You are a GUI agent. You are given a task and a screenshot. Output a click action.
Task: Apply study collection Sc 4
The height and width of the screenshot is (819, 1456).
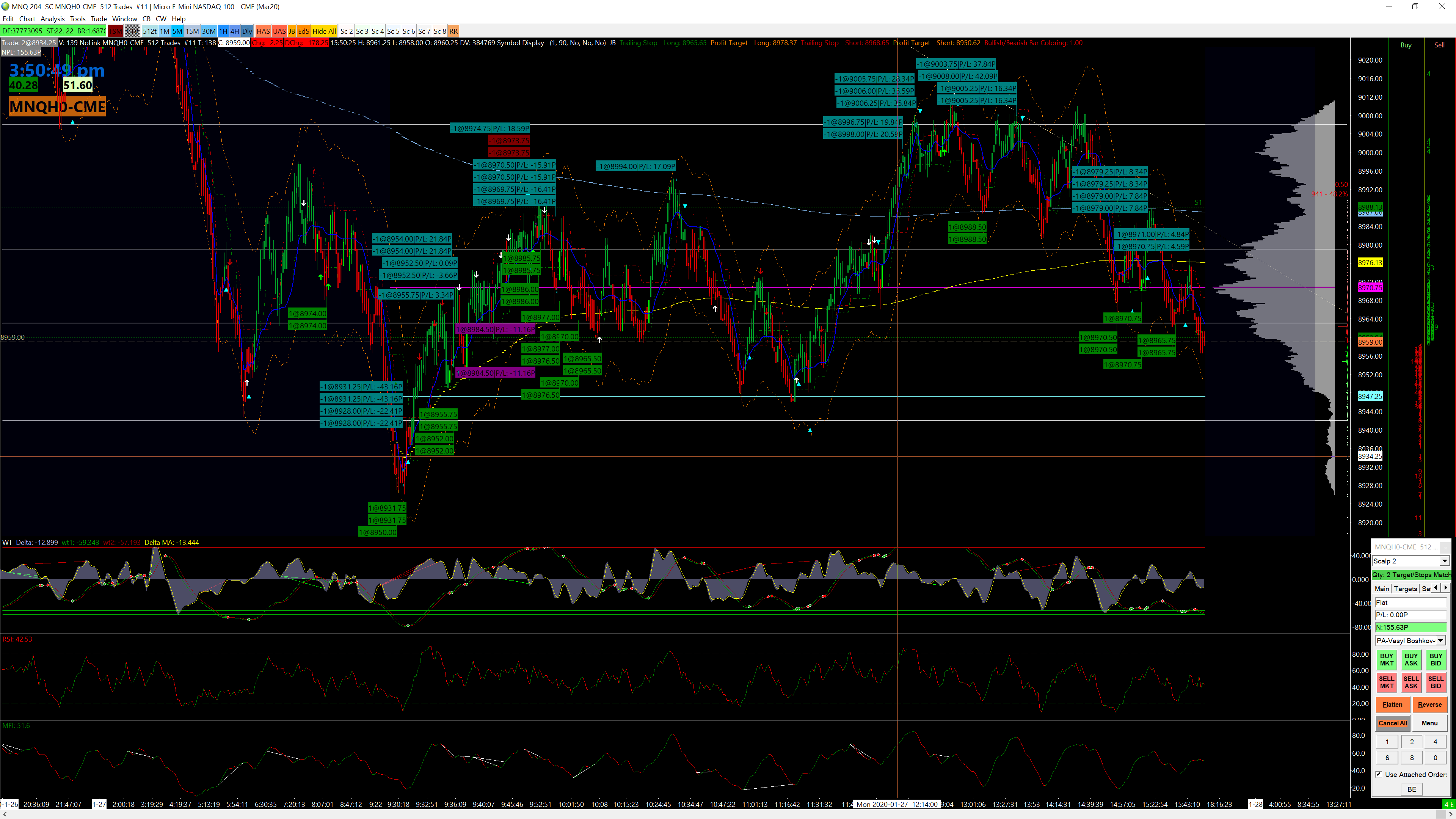(378, 31)
